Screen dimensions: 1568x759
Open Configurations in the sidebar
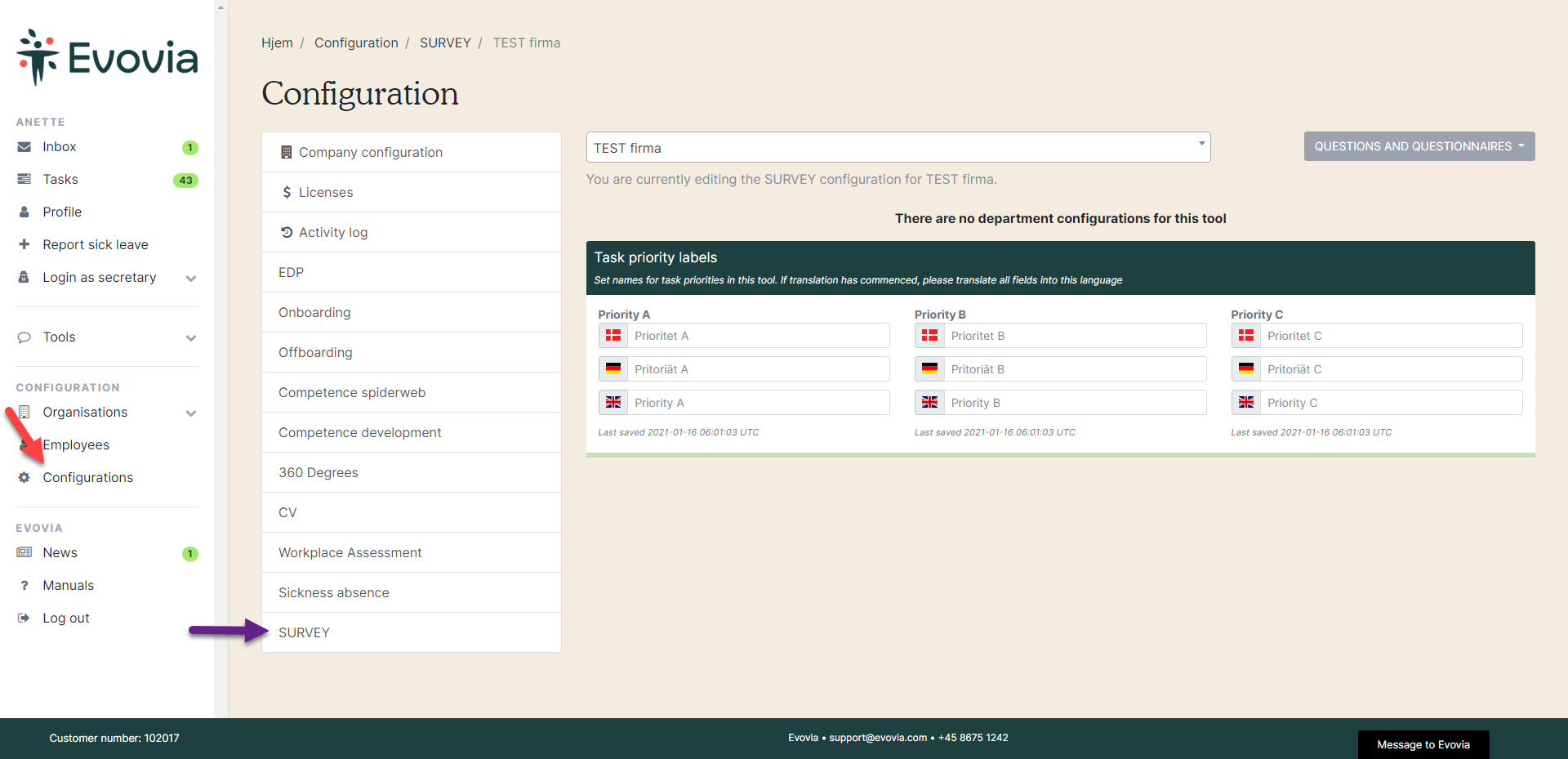(87, 477)
